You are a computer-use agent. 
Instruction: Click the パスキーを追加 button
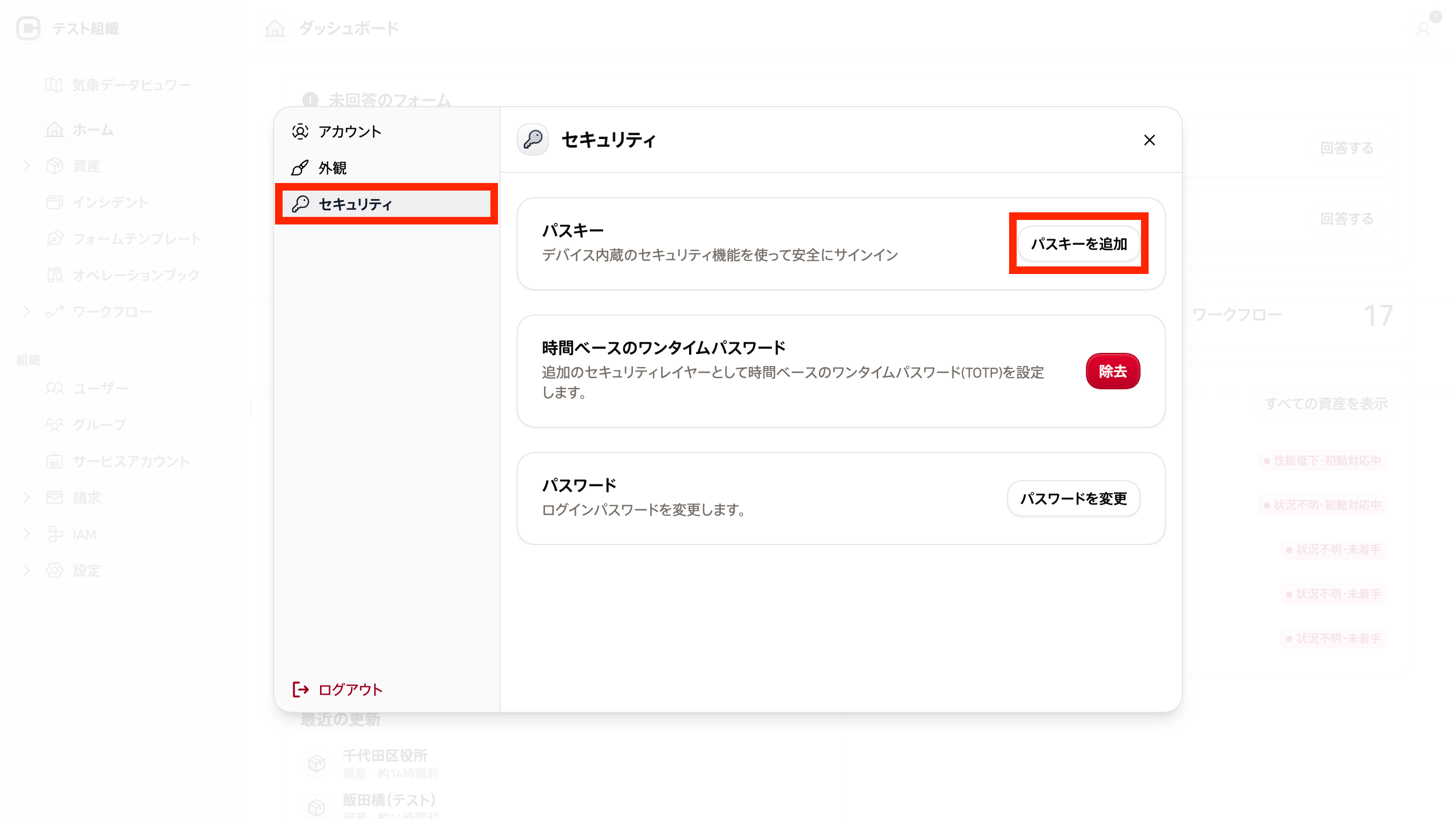1078,244
